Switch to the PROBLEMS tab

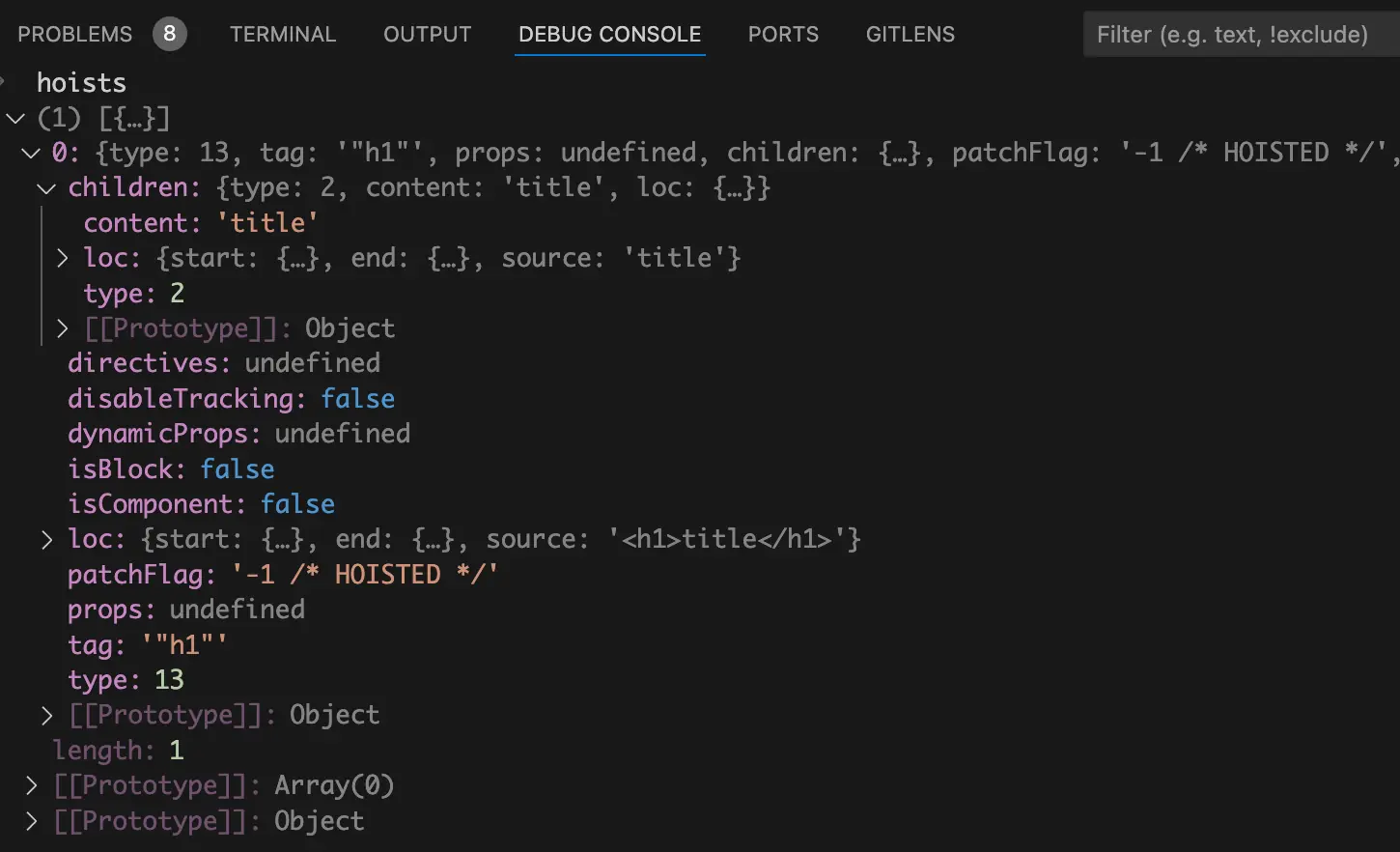pyautogui.click(x=74, y=35)
